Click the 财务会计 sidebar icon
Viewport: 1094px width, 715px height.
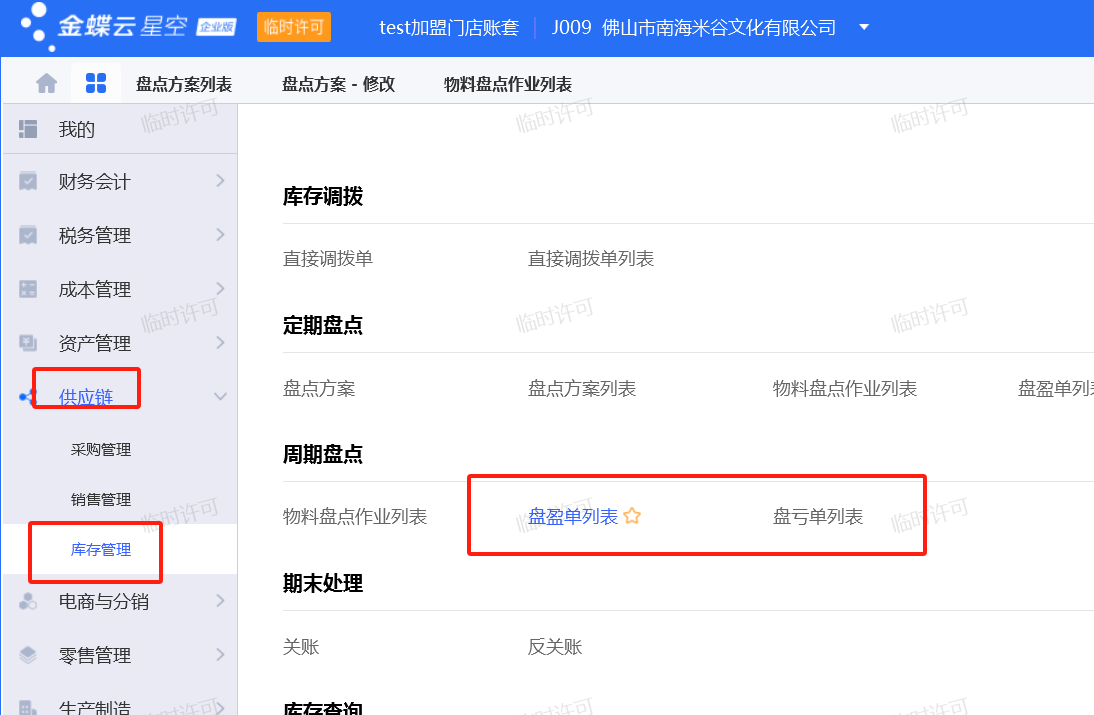click(x=28, y=182)
